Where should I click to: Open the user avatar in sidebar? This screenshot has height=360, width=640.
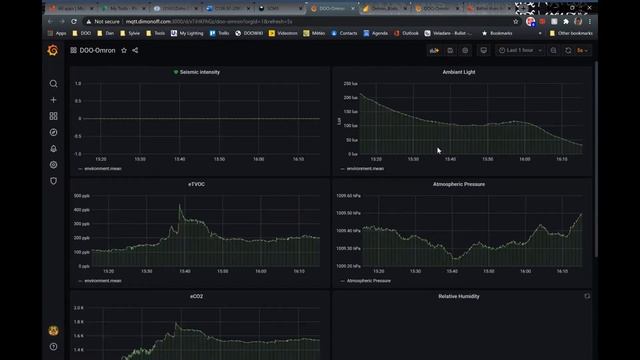pos(53,331)
